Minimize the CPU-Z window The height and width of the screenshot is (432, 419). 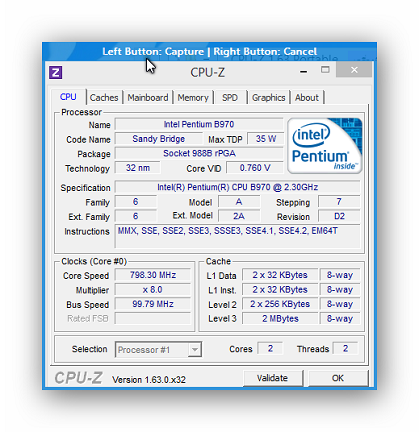click(x=303, y=71)
